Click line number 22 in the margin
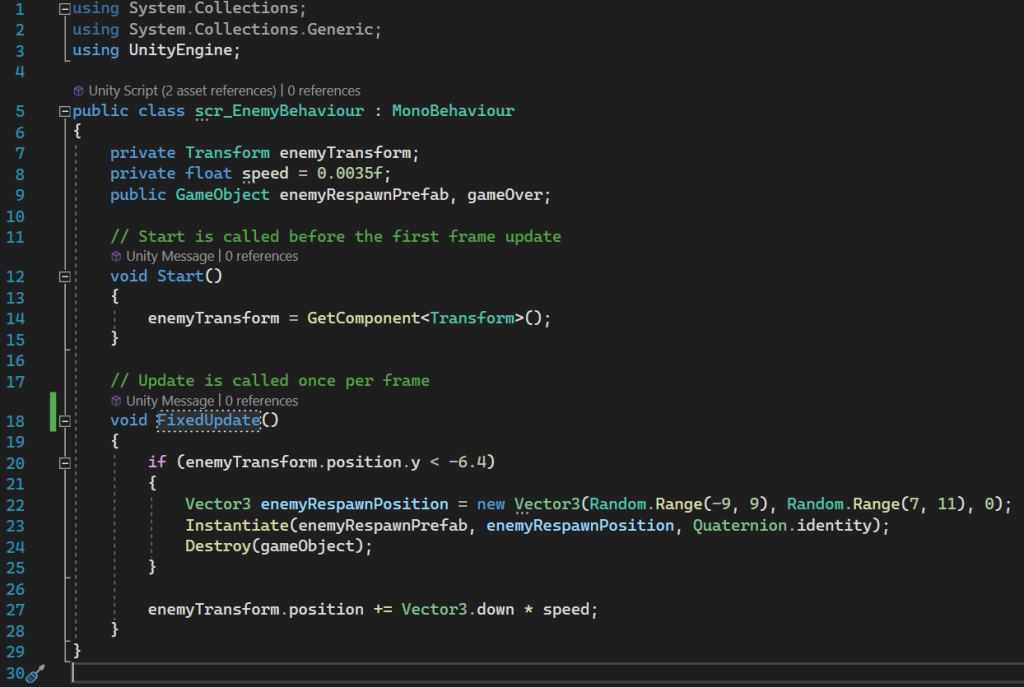 click(14, 504)
